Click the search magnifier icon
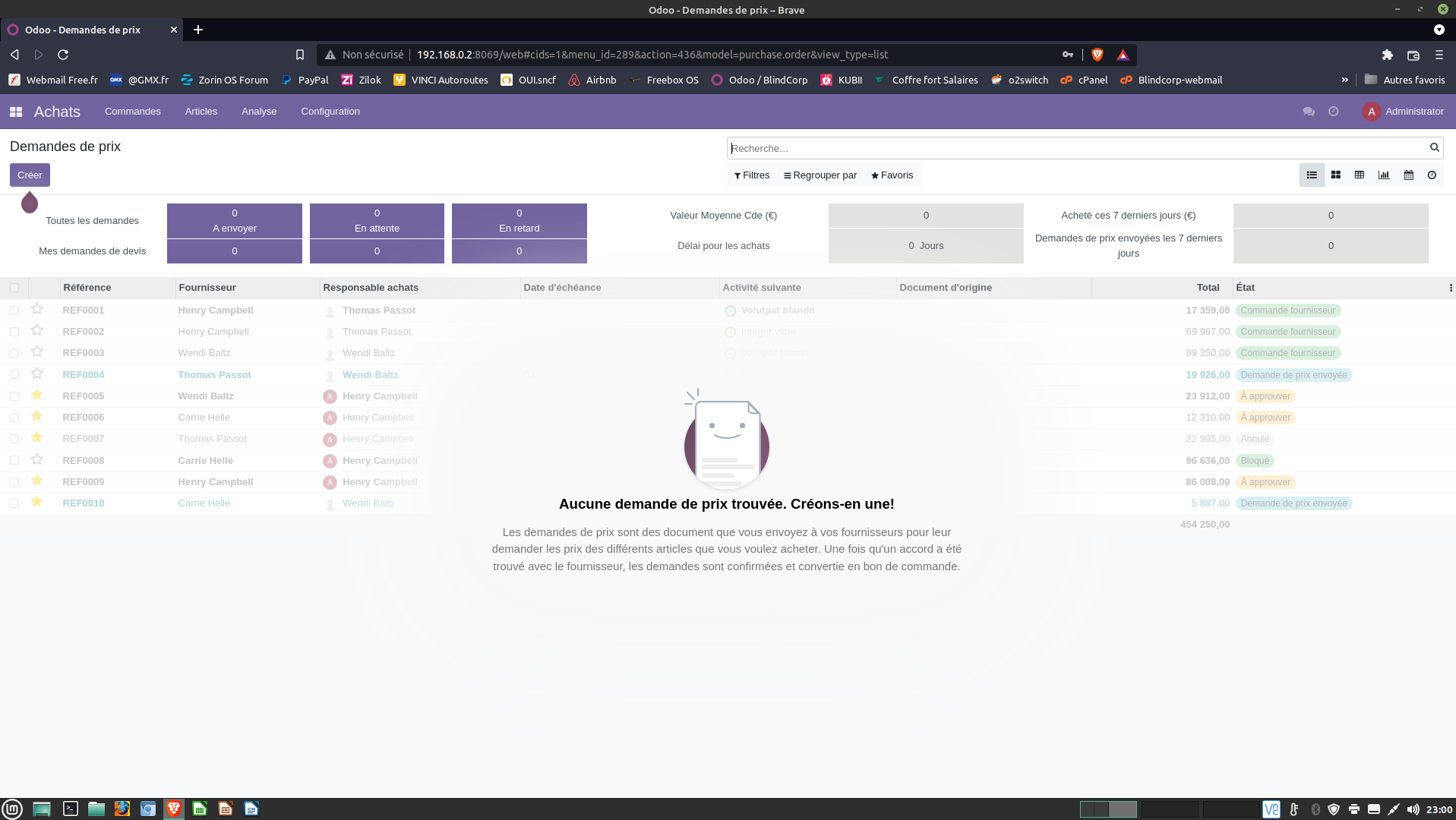Screen dimensions: 1456x820 click(x=1434, y=148)
